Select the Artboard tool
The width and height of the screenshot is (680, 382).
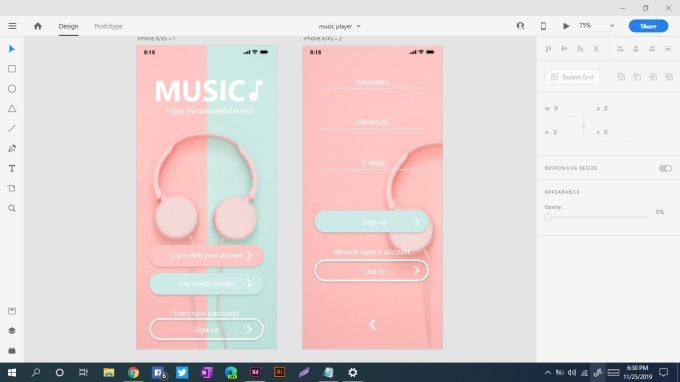pos(12,188)
